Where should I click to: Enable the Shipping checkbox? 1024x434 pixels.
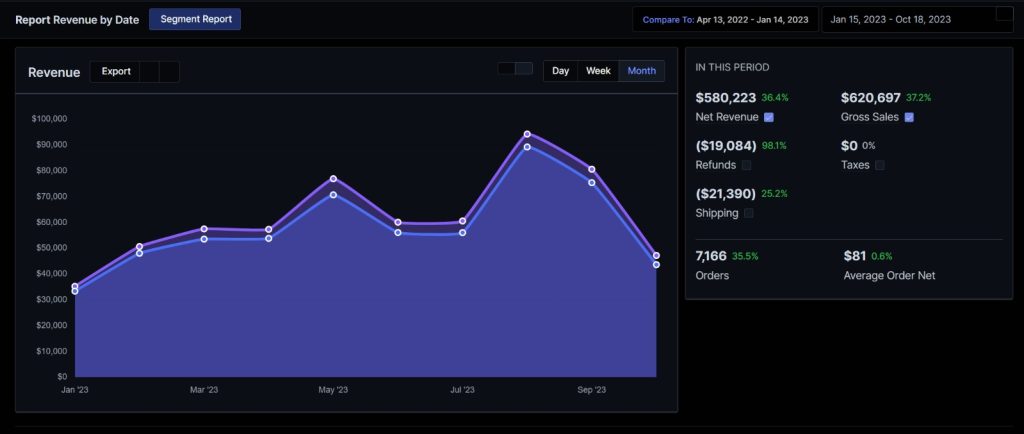coord(749,213)
